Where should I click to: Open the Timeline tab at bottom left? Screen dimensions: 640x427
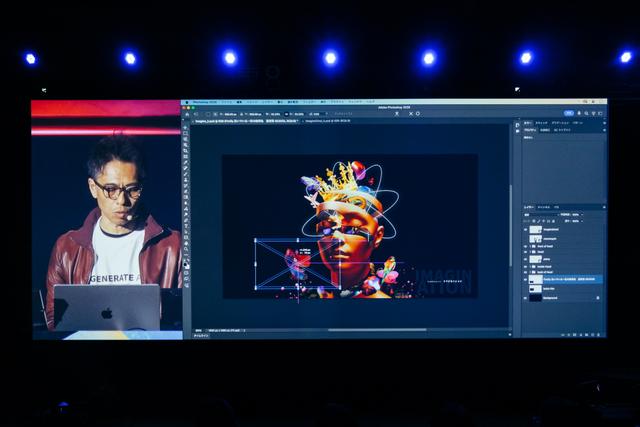201,336
